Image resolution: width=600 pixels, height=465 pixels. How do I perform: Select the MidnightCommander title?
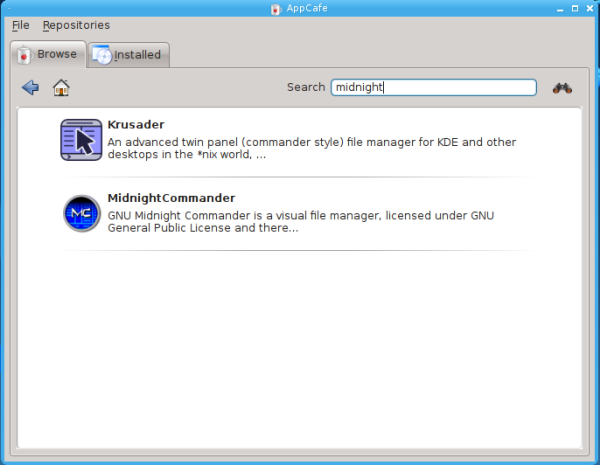[x=171, y=198]
